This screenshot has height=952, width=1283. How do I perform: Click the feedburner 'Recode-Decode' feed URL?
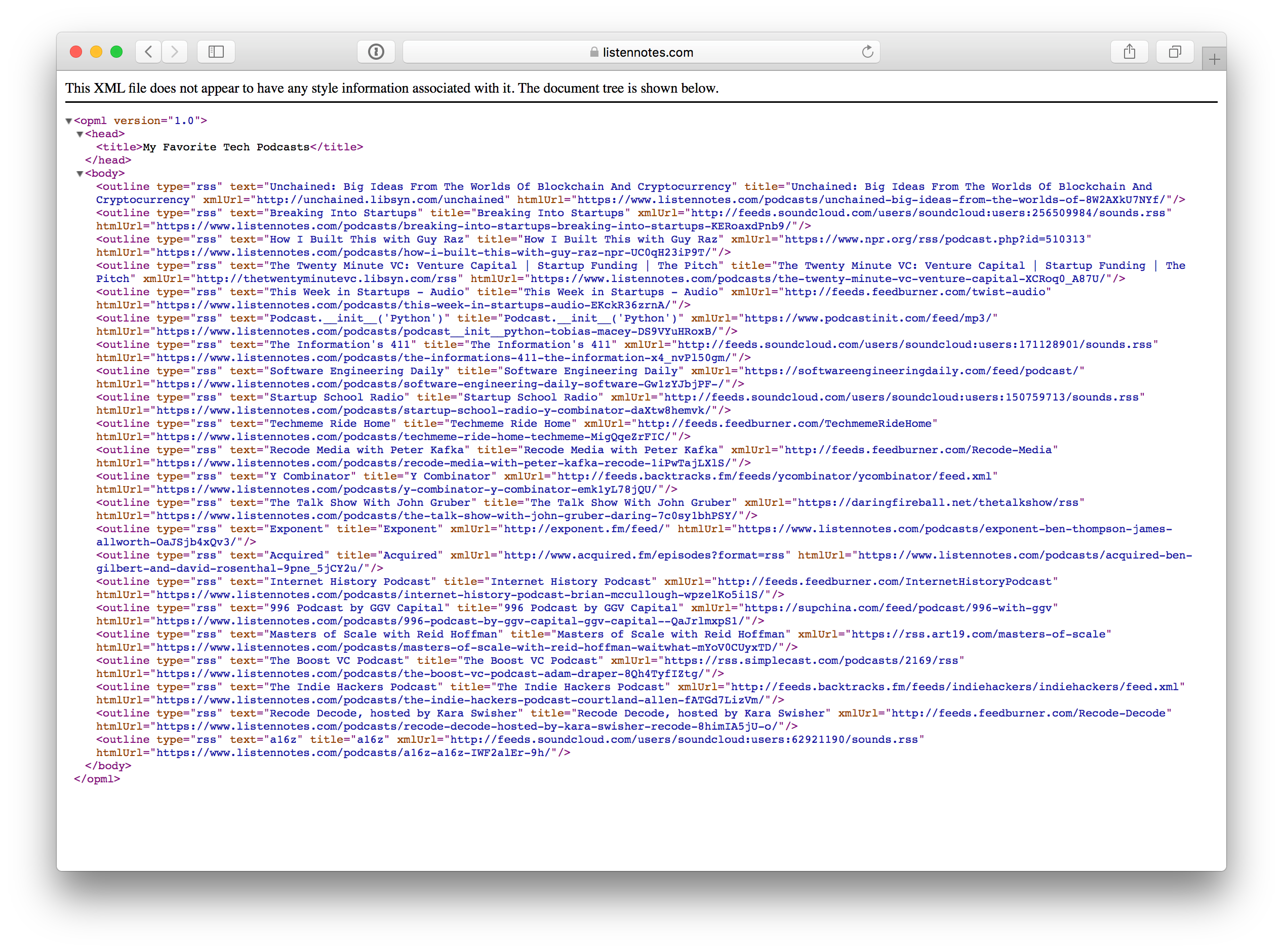coord(1028,713)
